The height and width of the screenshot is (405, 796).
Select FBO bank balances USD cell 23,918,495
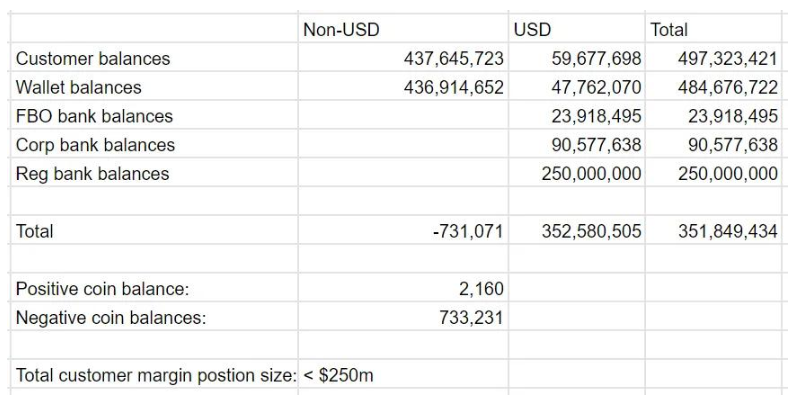pyautogui.click(x=577, y=116)
